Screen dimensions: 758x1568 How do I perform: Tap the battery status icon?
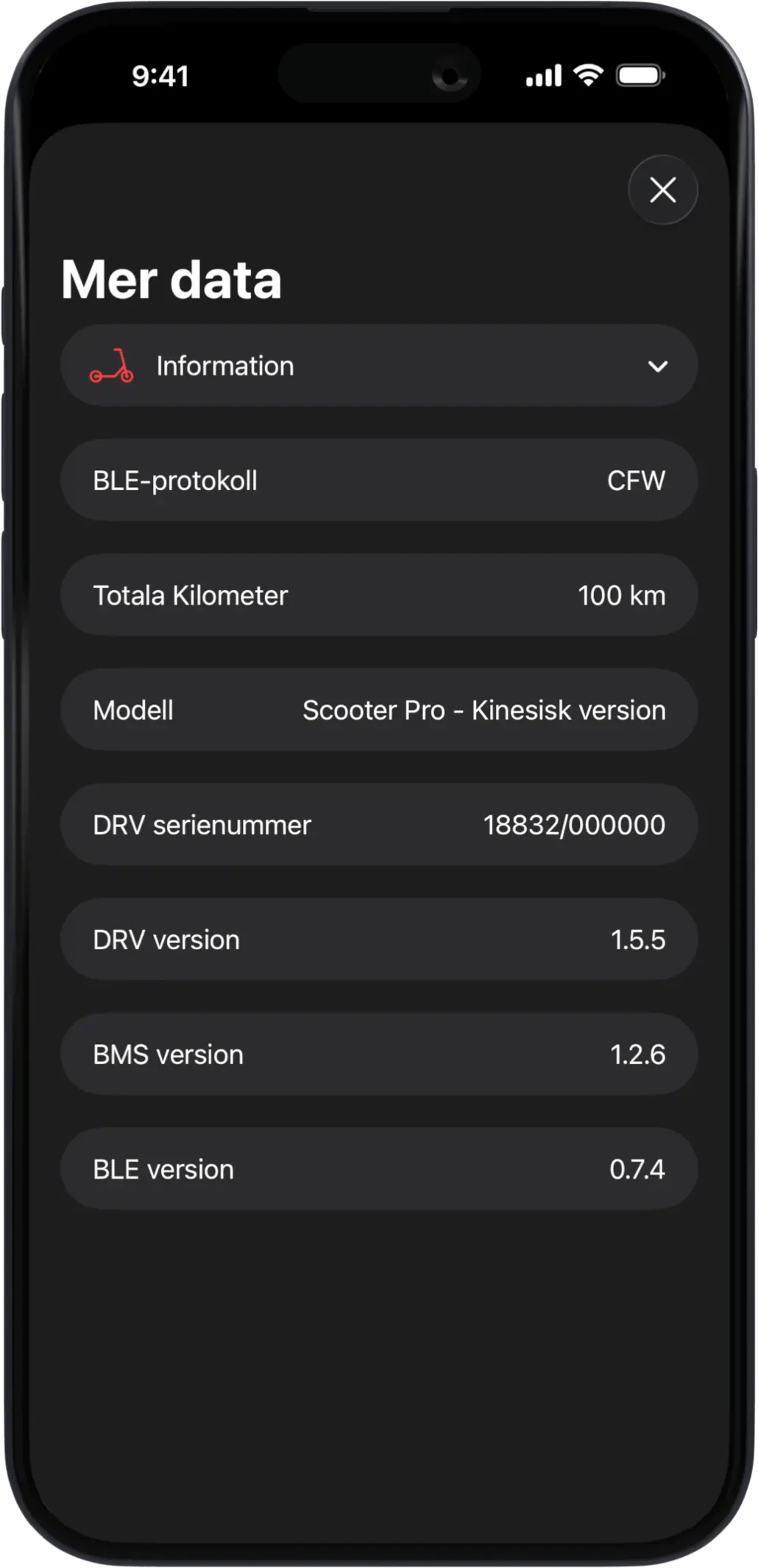[640, 75]
